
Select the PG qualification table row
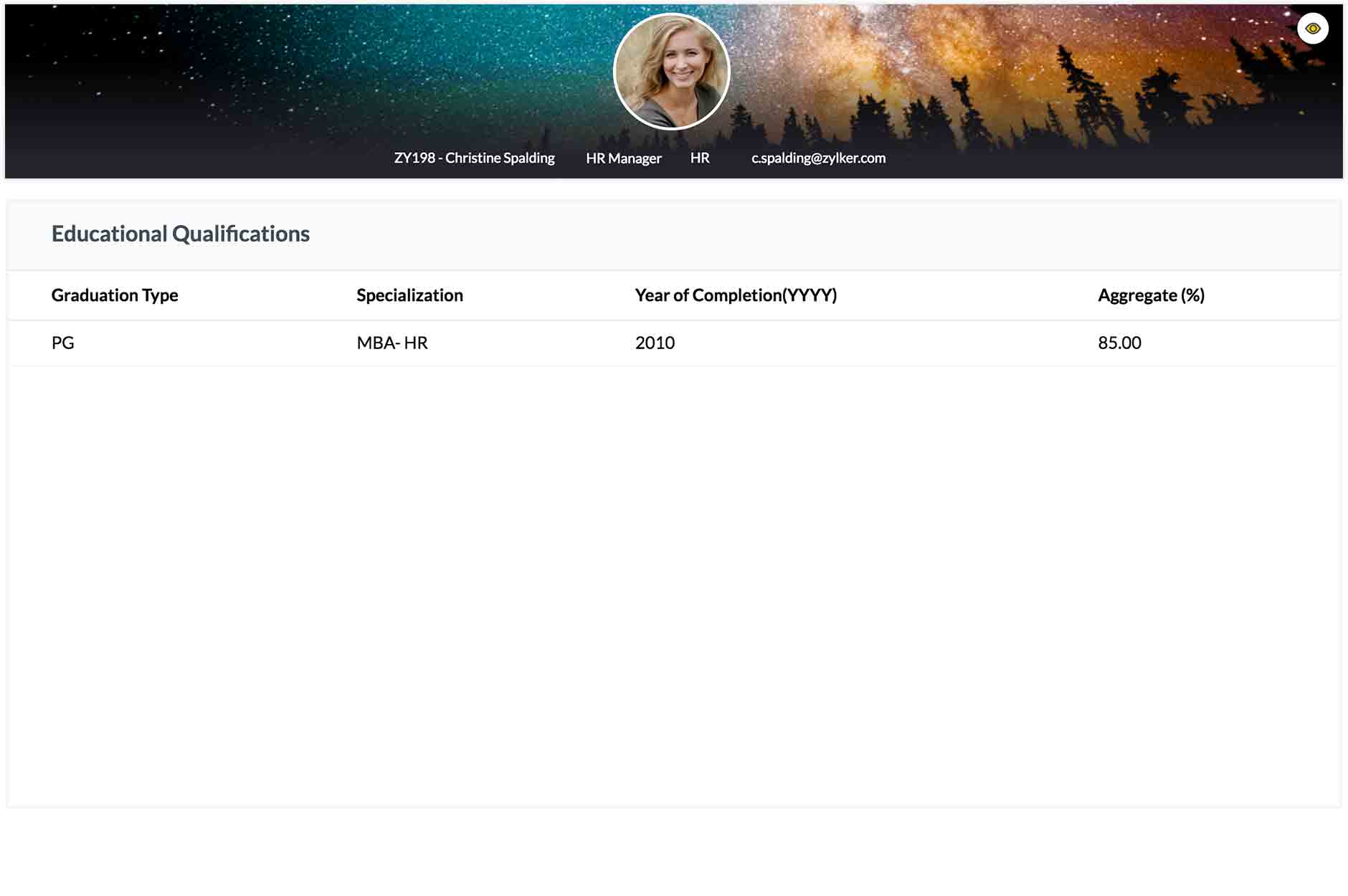[x=860, y=343]
